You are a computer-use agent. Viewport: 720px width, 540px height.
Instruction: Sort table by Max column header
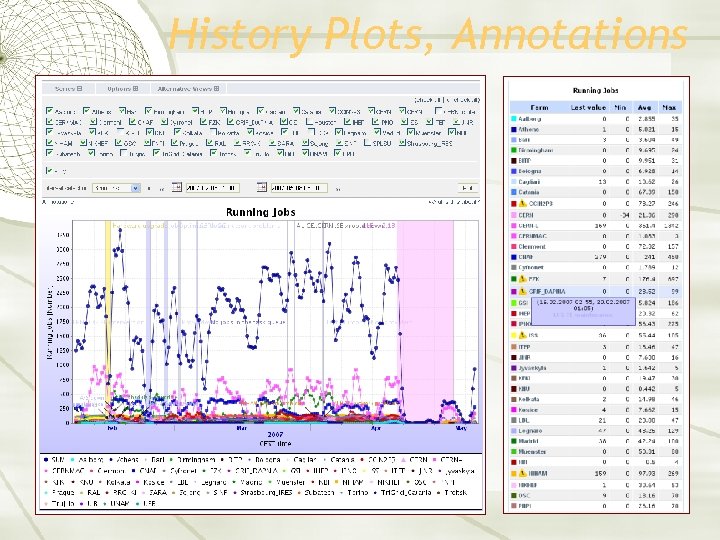[669, 107]
